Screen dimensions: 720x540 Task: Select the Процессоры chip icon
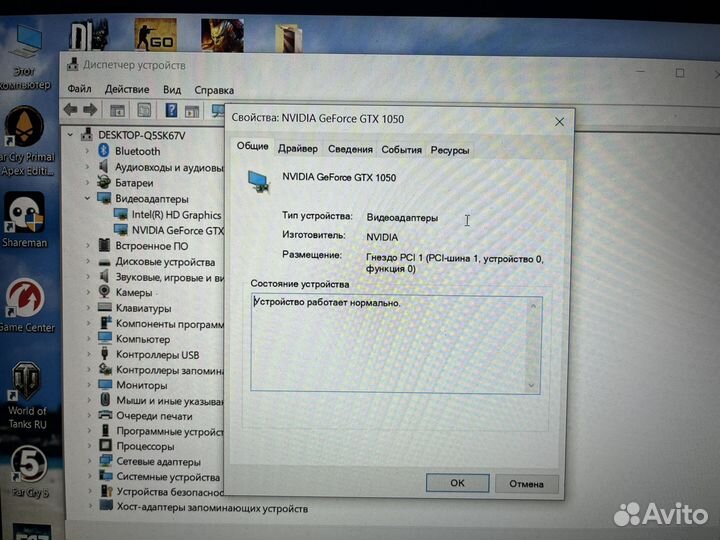coord(106,445)
